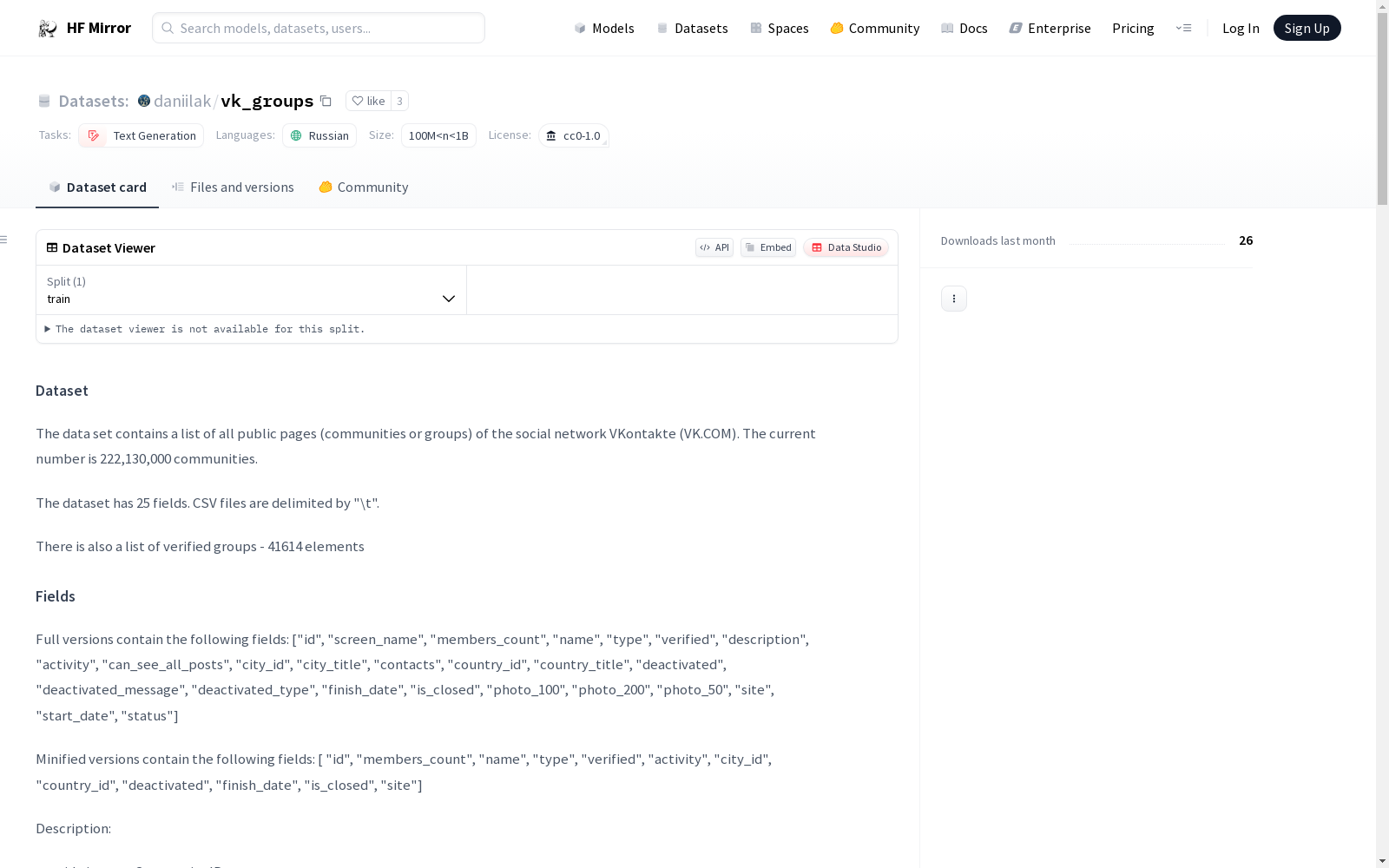
Task: Click the Dataset heading
Action: [x=62, y=391]
